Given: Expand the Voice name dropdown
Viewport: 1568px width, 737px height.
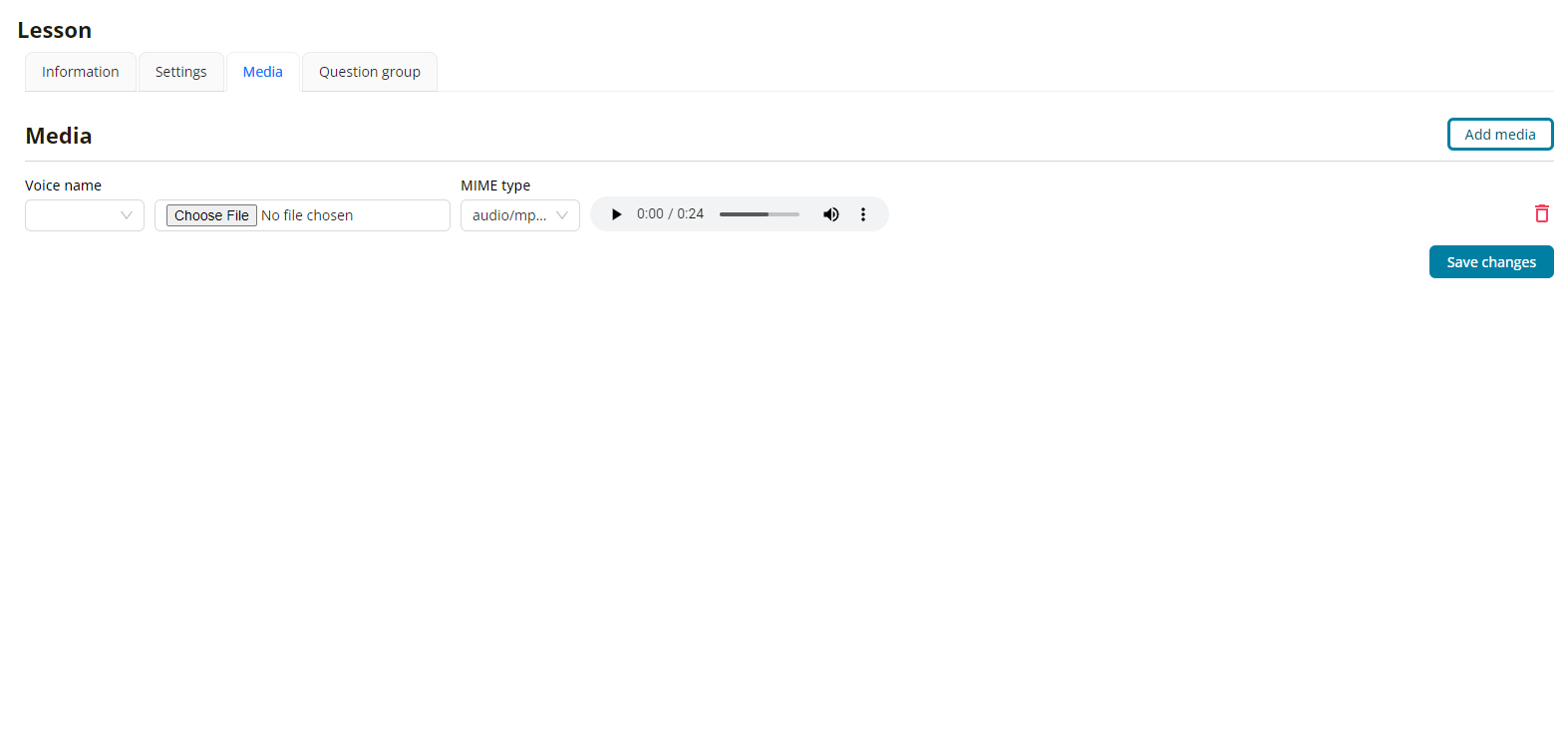Looking at the screenshot, I should point(85,215).
